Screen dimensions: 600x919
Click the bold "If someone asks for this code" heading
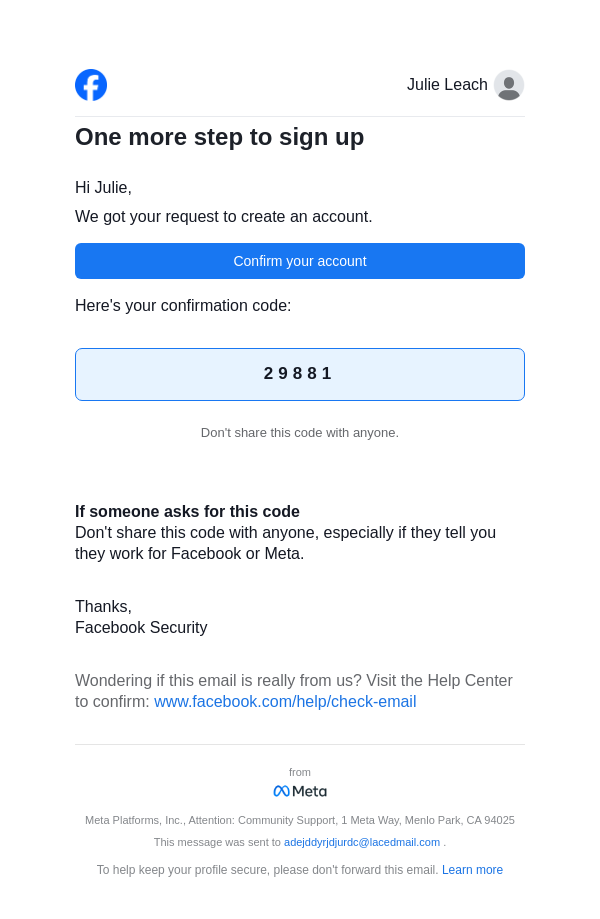pos(187,512)
